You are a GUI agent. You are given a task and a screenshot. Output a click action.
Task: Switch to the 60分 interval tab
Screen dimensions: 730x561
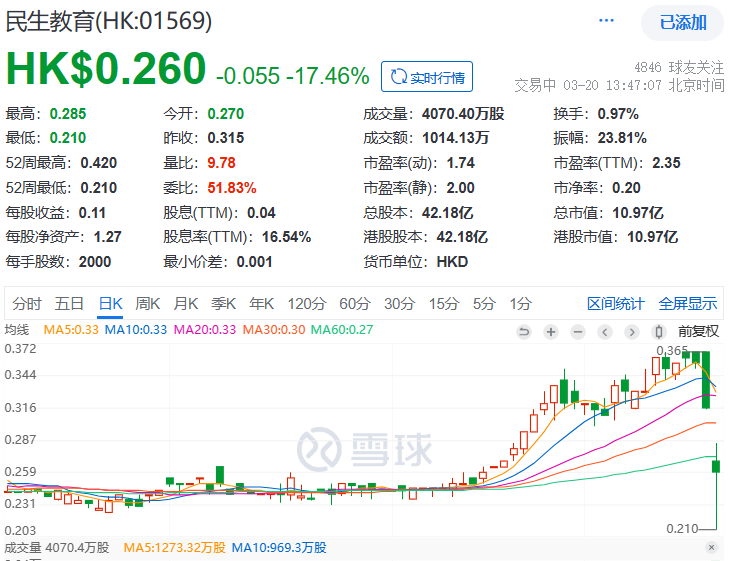(354, 303)
